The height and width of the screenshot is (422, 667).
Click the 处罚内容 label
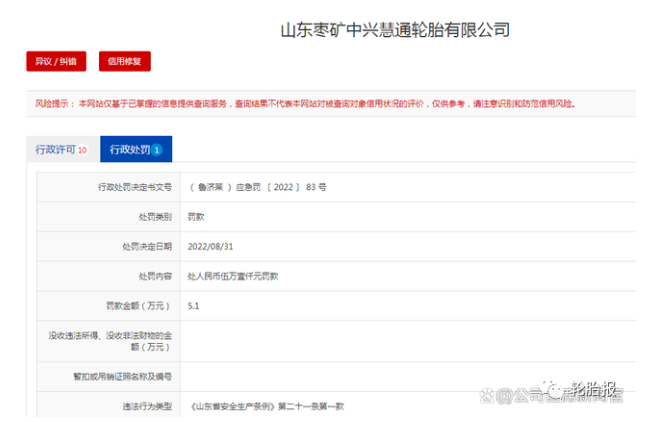(x=155, y=277)
